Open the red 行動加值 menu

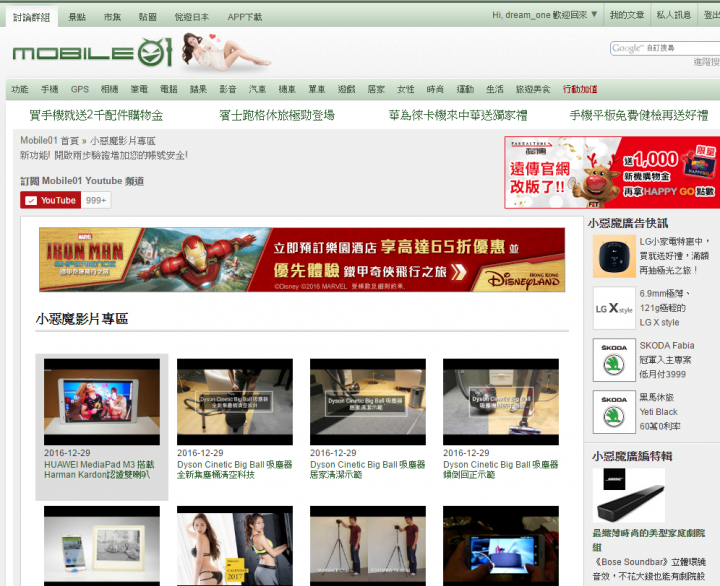(580, 89)
